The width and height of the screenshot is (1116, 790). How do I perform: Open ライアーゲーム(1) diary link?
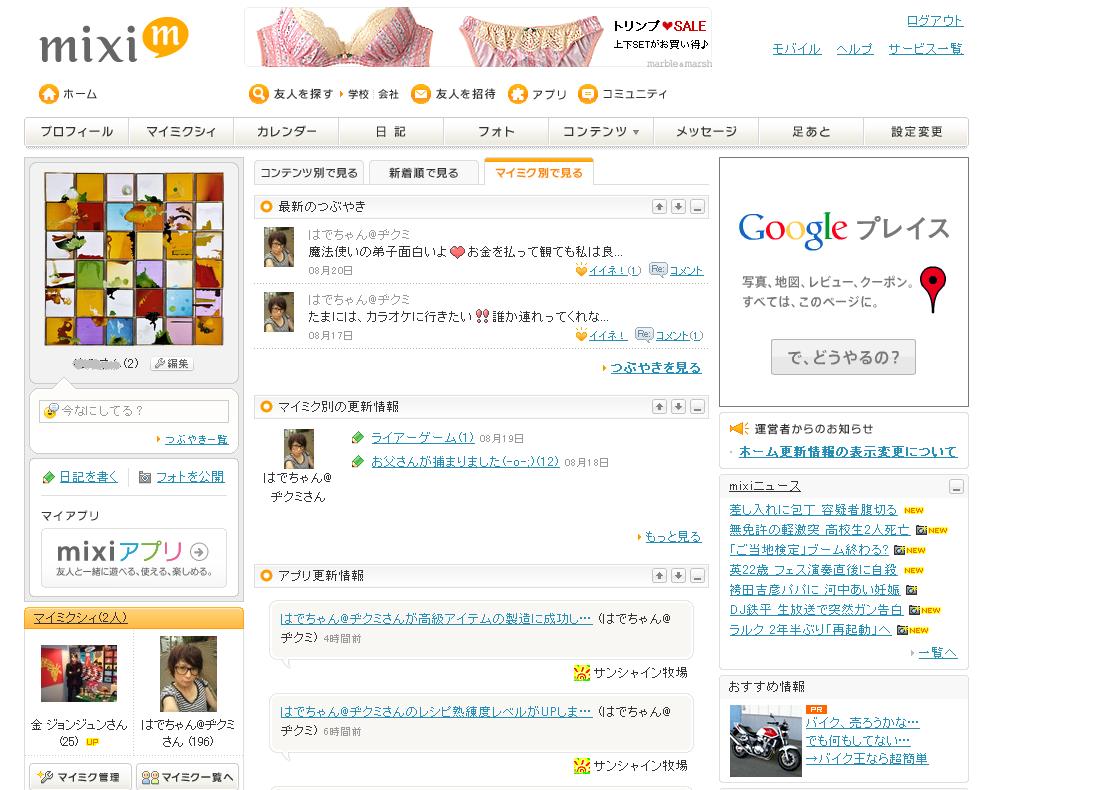[423, 438]
